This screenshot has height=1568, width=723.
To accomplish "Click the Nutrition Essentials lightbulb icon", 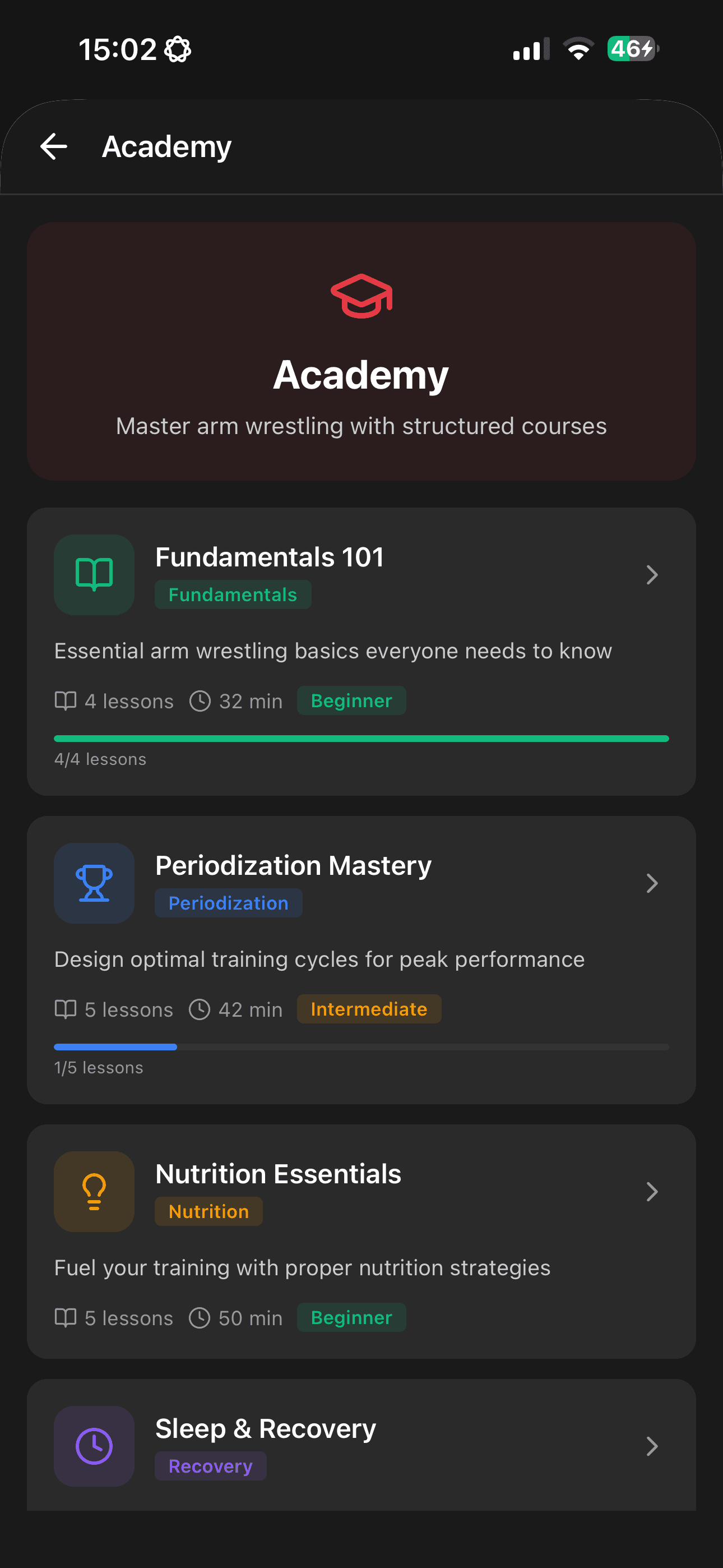I will [93, 1191].
